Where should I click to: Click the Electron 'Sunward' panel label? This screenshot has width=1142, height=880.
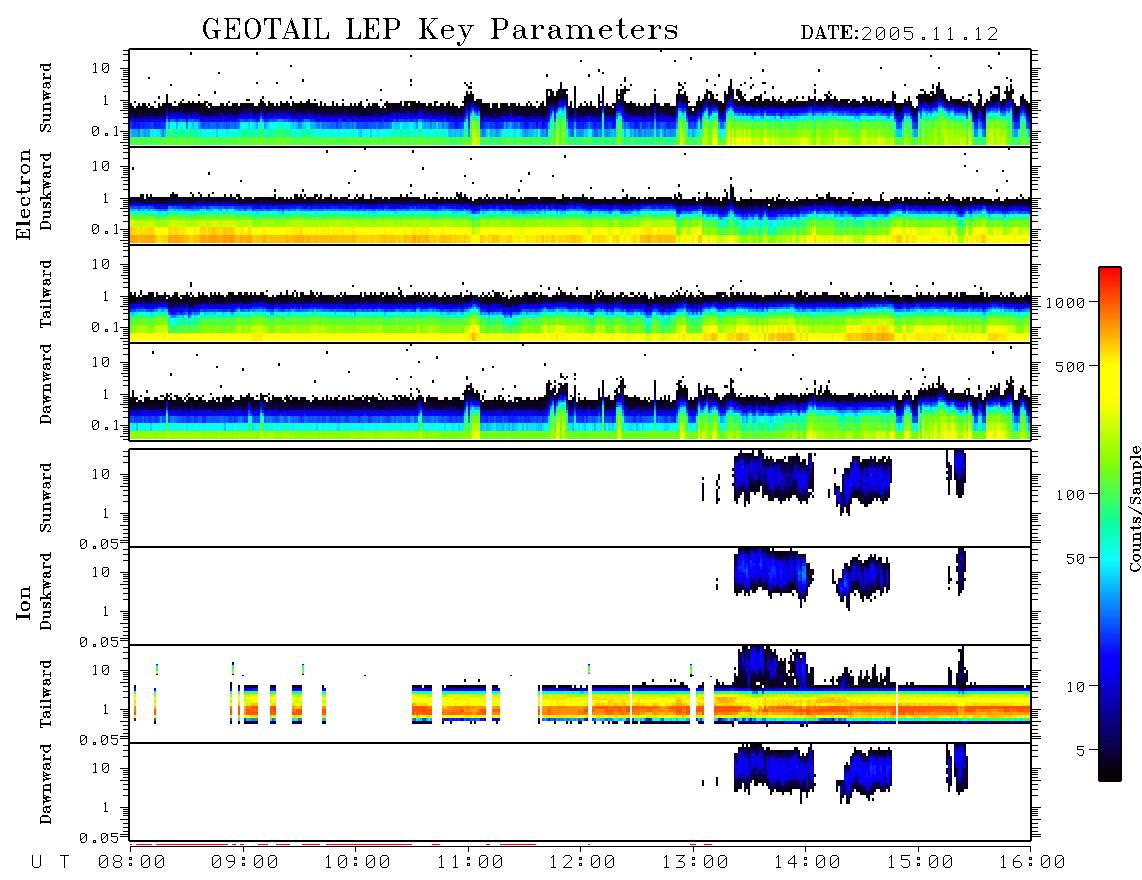(x=46, y=98)
